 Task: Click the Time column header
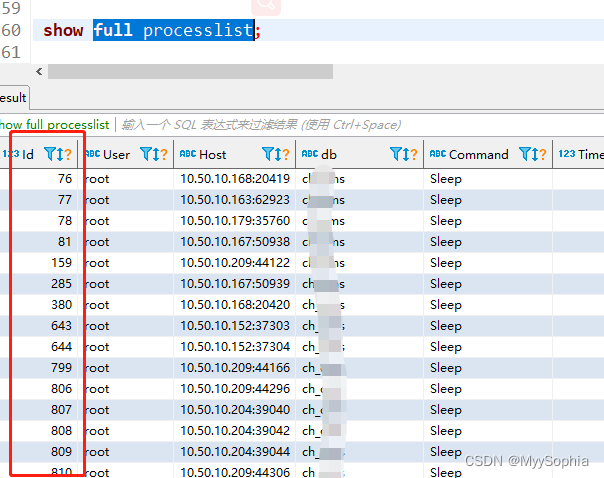tap(579, 154)
